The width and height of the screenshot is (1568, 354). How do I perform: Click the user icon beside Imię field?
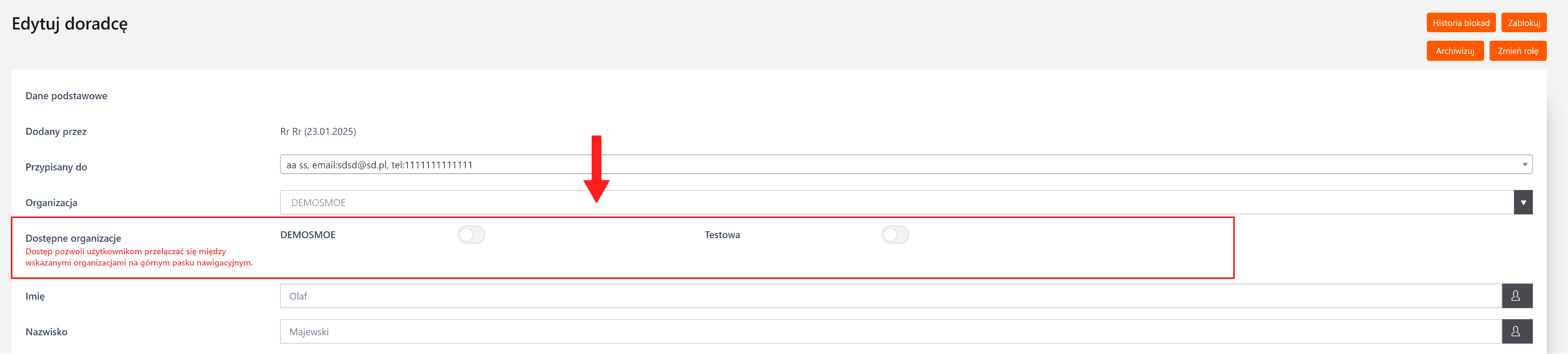coord(1516,296)
